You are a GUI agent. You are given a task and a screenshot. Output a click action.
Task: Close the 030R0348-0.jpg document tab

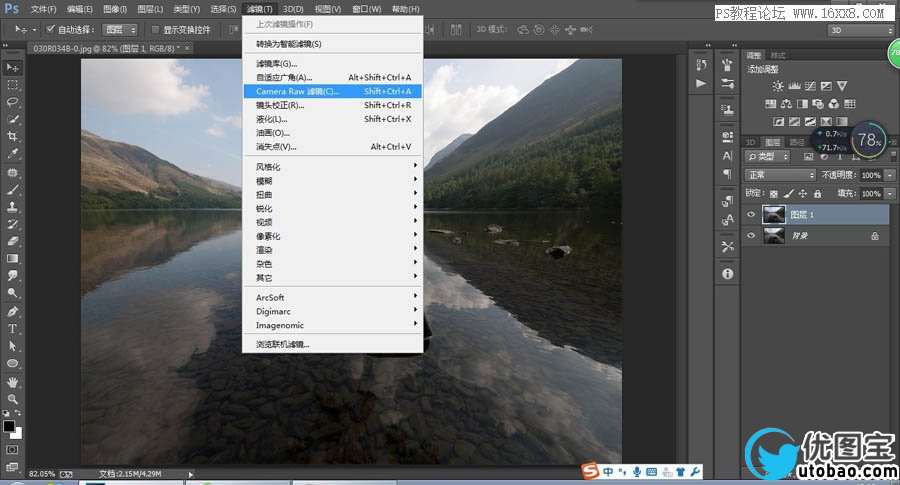click(187, 48)
